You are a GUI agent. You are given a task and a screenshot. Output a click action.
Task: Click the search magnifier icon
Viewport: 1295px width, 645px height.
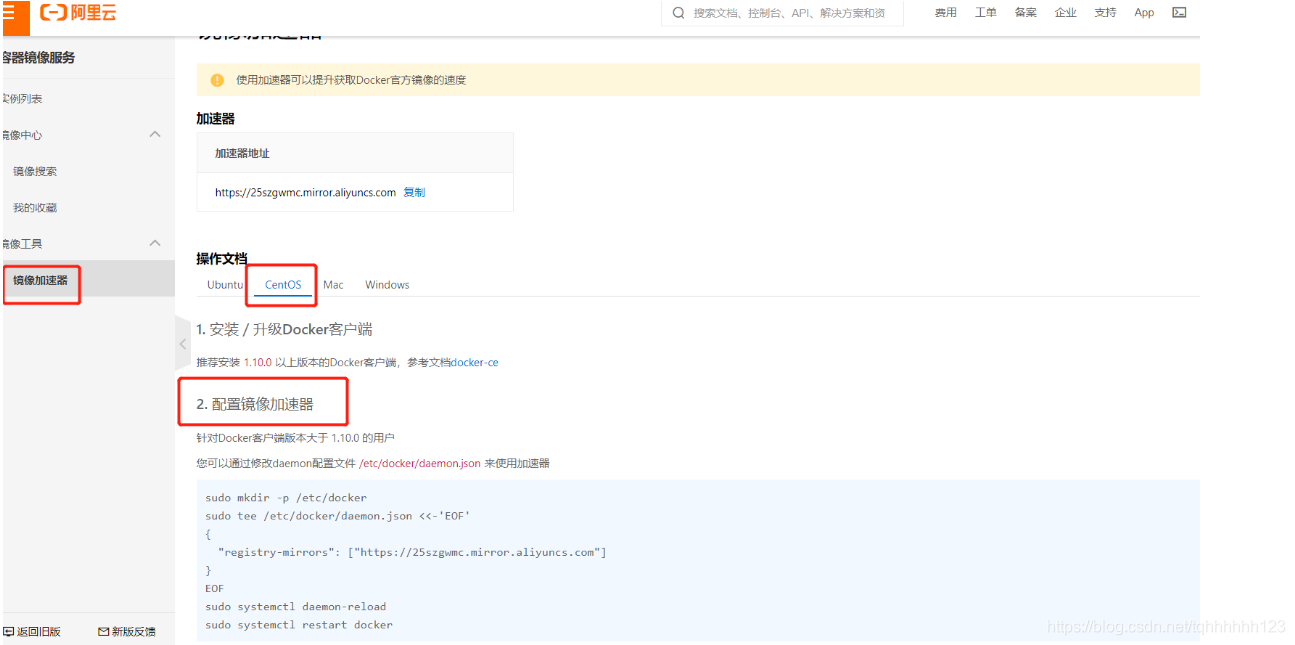(x=679, y=13)
